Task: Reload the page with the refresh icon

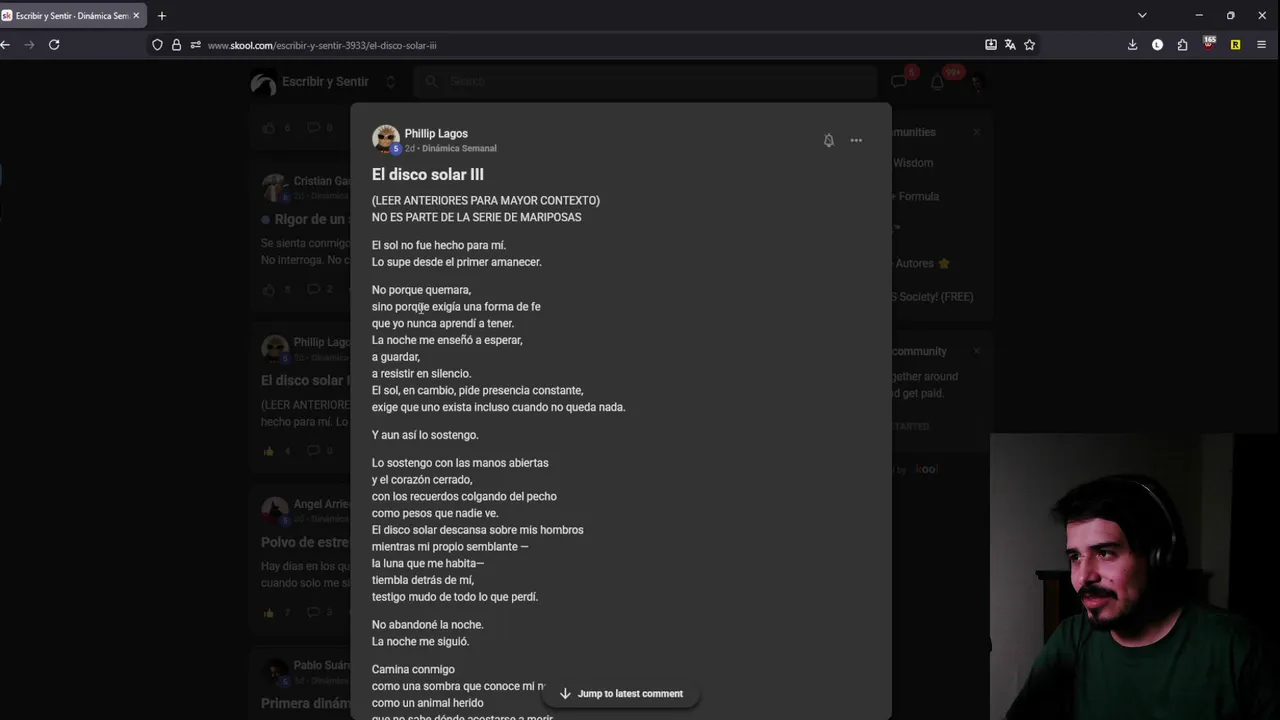Action: pyautogui.click(x=54, y=45)
